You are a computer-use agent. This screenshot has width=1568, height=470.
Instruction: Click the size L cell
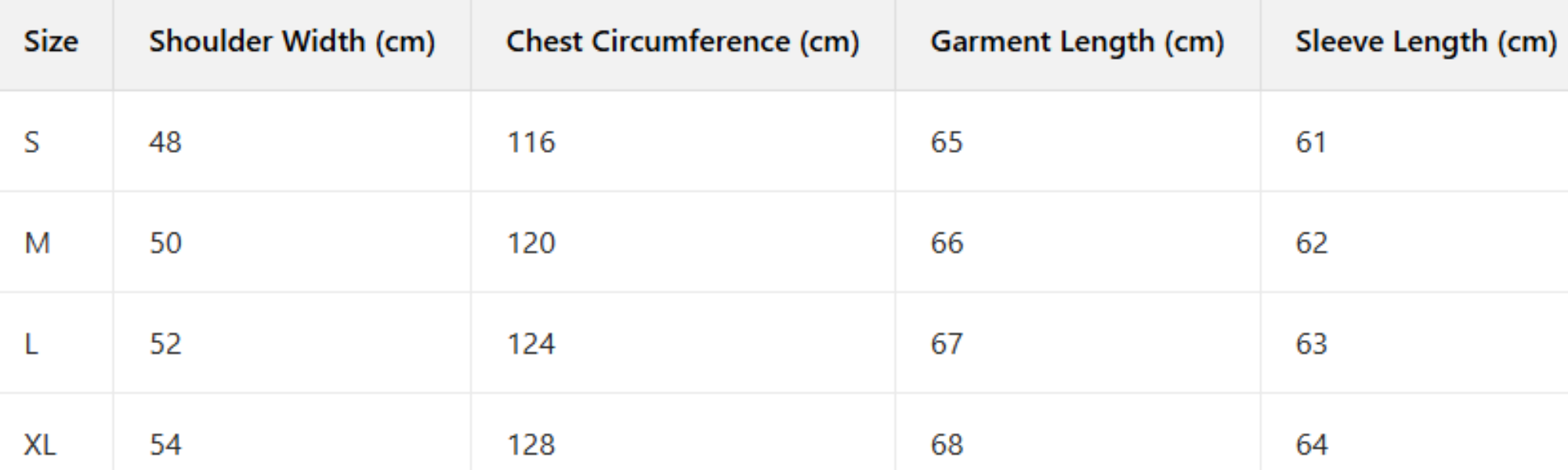point(31,344)
